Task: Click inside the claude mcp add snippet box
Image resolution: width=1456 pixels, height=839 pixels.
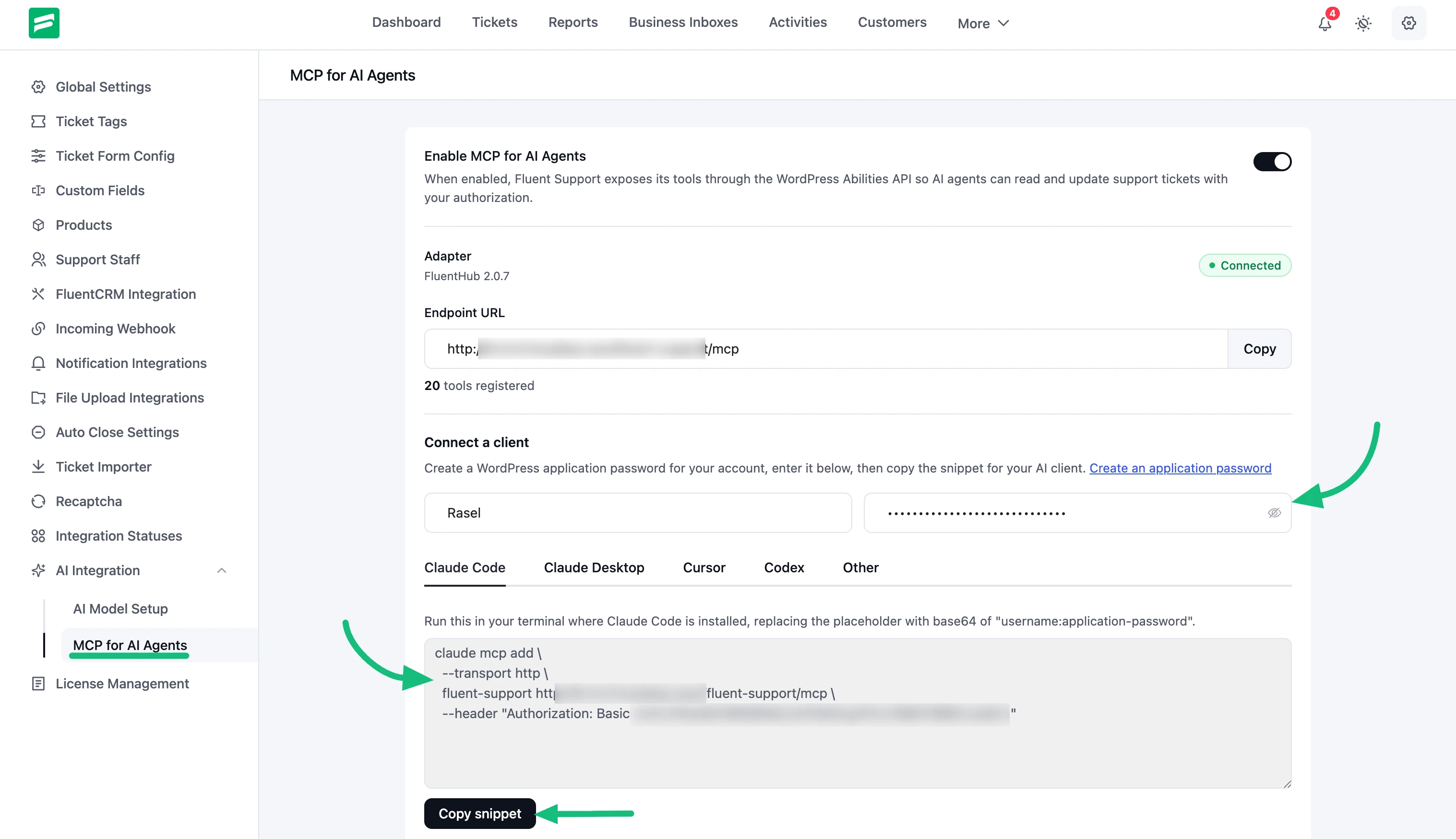Action: click(x=858, y=713)
